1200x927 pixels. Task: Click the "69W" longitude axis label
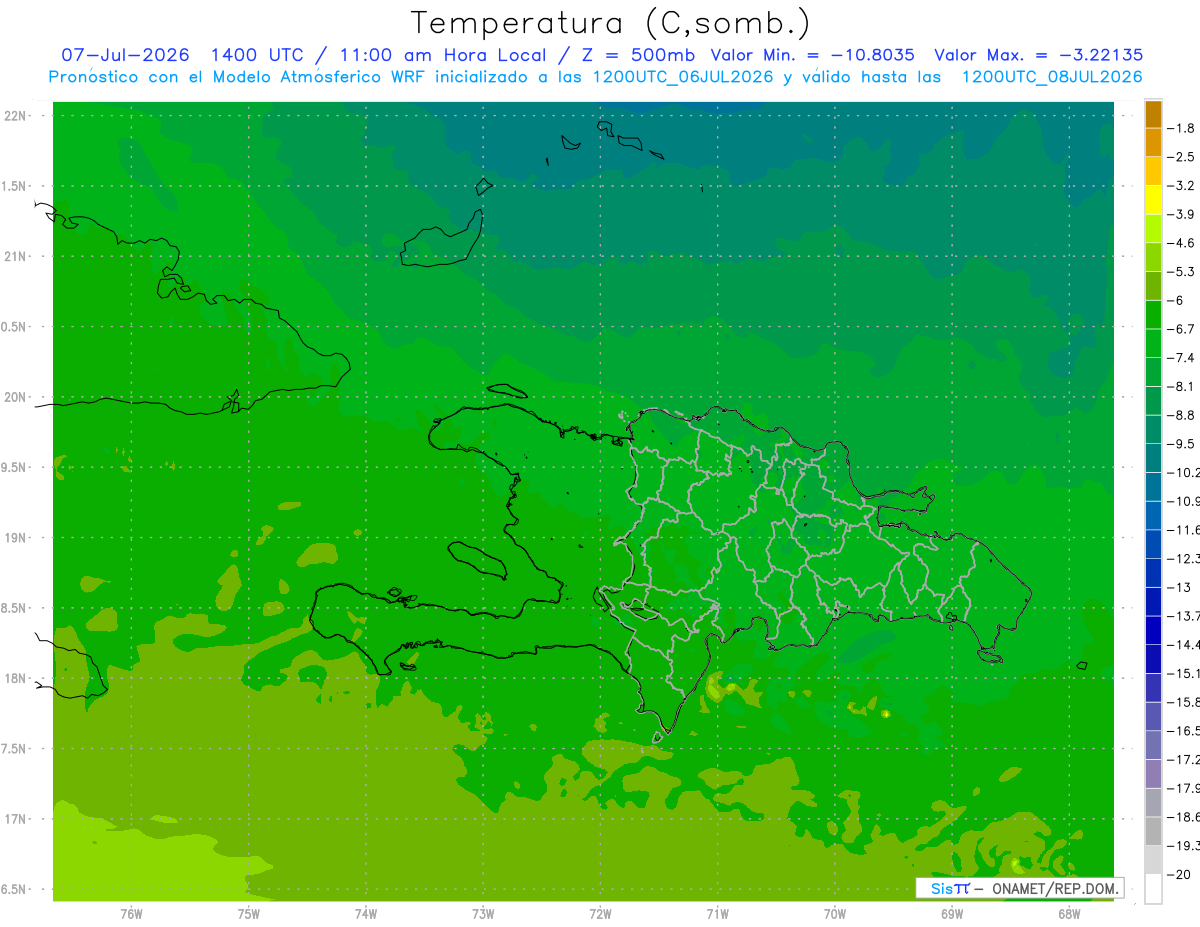952,914
